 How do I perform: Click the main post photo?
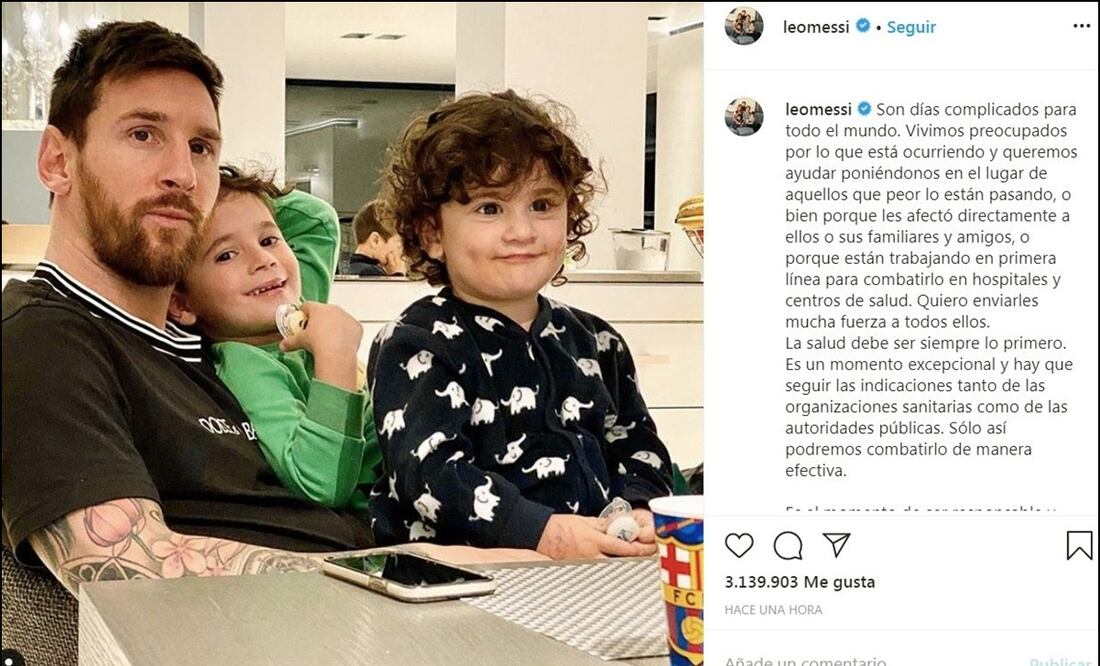[x=352, y=333]
